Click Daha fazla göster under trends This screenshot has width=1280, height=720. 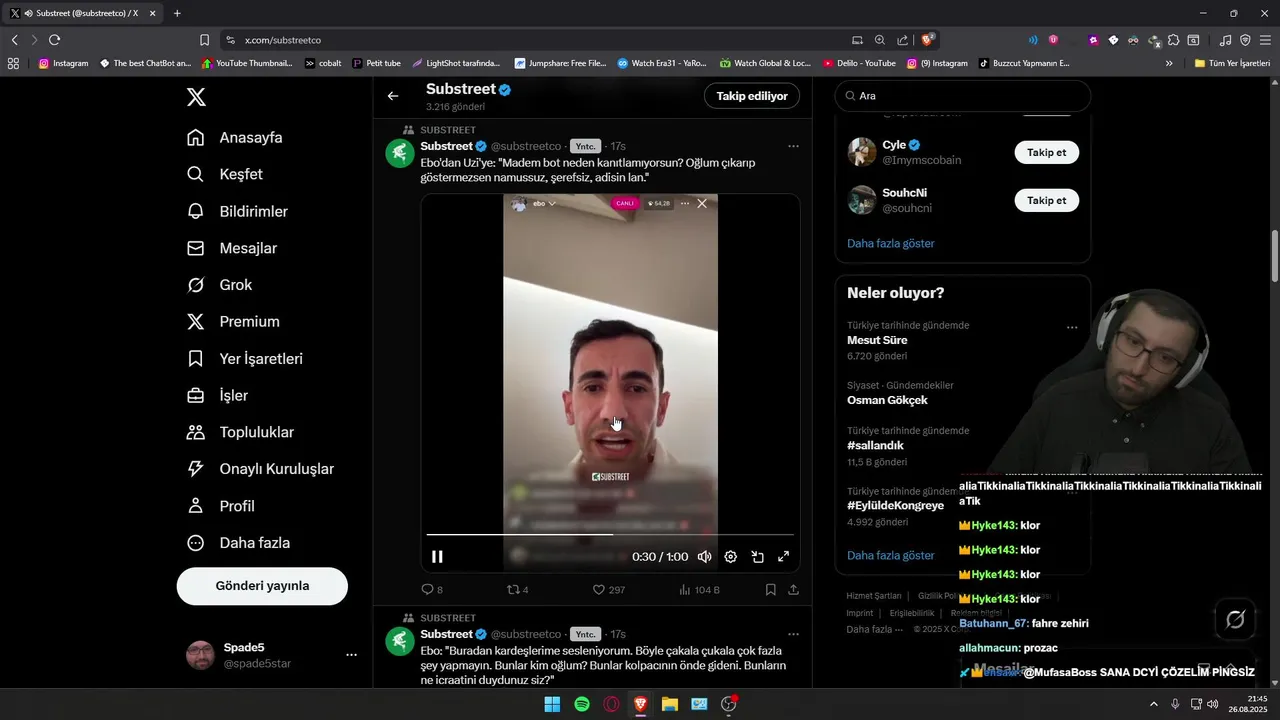[x=890, y=555]
